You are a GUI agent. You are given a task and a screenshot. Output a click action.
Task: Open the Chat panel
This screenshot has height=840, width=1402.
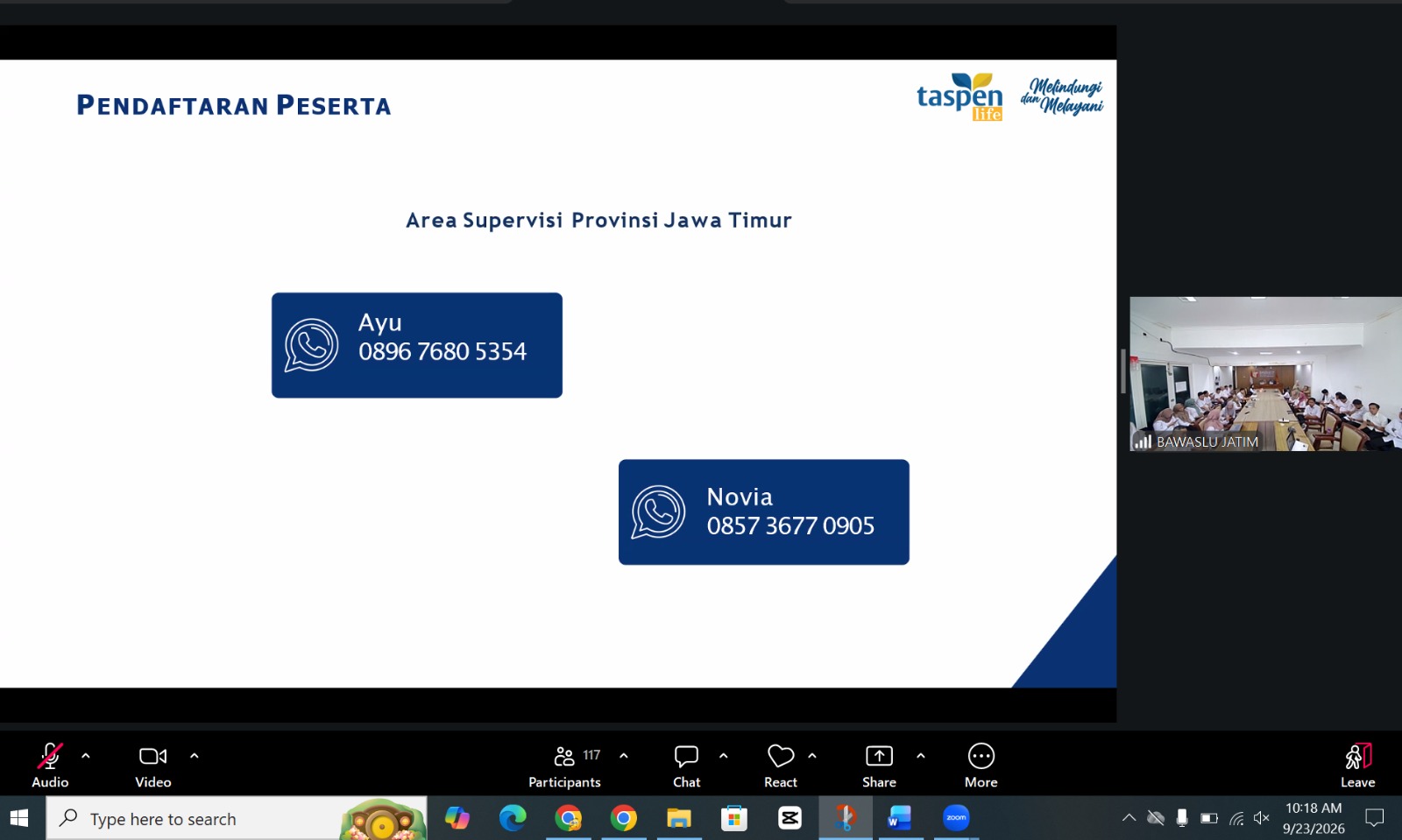(686, 765)
